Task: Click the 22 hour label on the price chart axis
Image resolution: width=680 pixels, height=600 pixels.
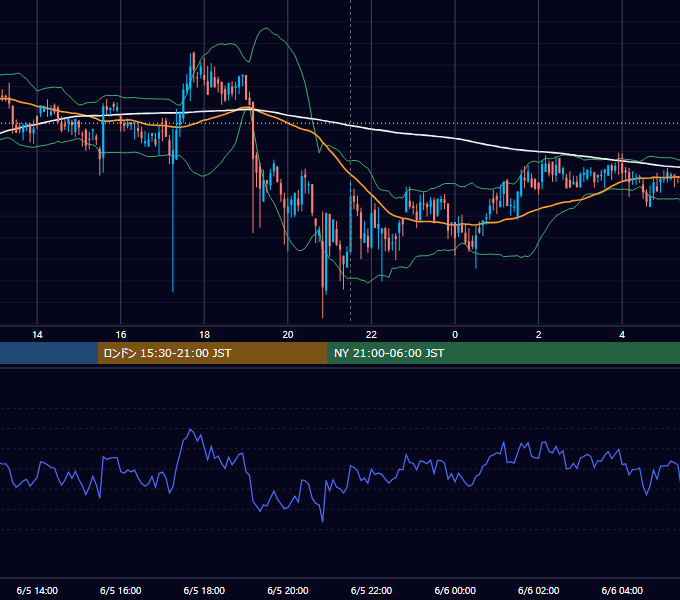Action: click(371, 335)
